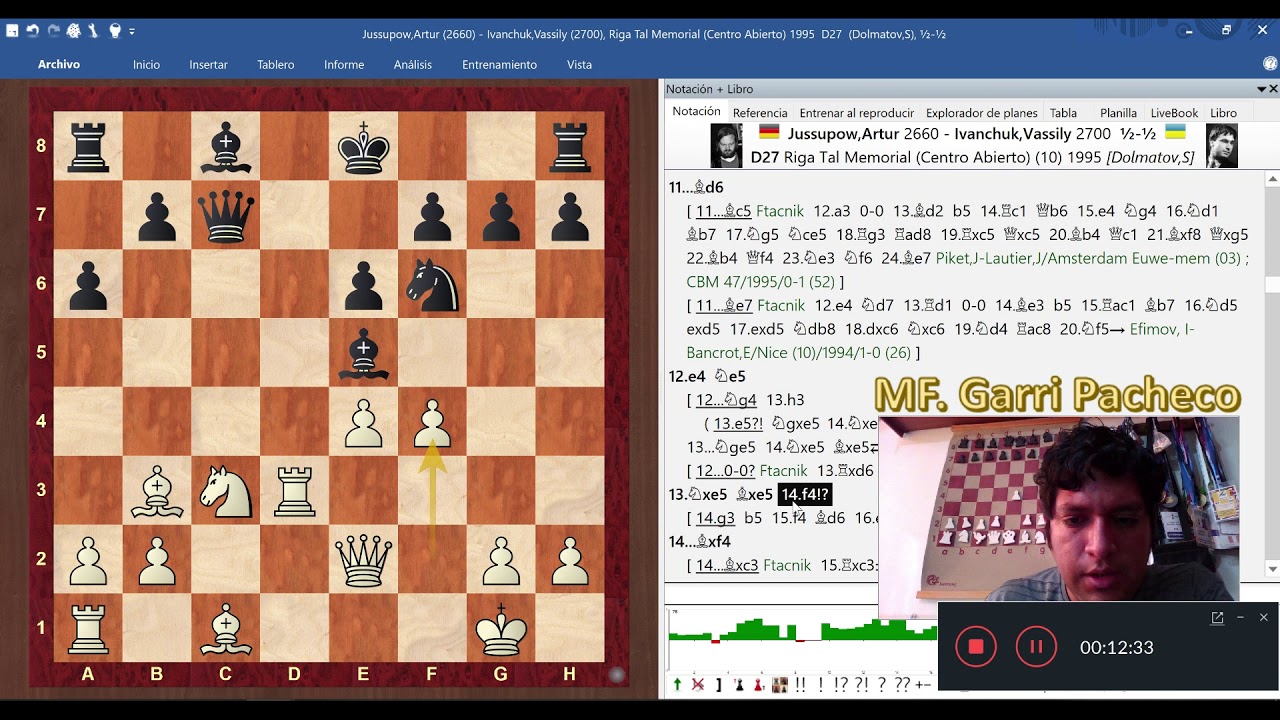Open the Análisis ribbon tab

[x=413, y=64]
